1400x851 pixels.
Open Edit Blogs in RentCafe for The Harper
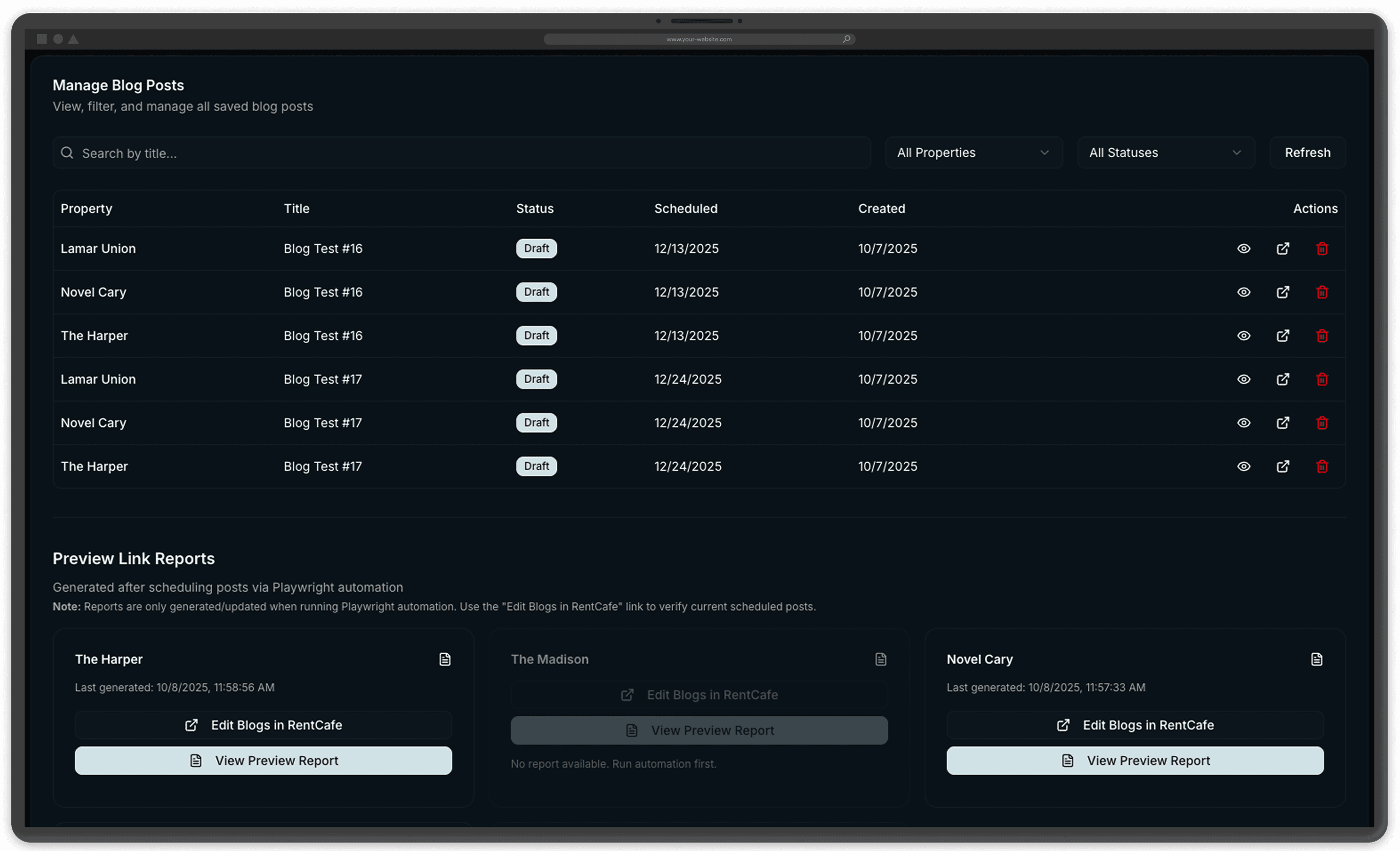tap(263, 724)
